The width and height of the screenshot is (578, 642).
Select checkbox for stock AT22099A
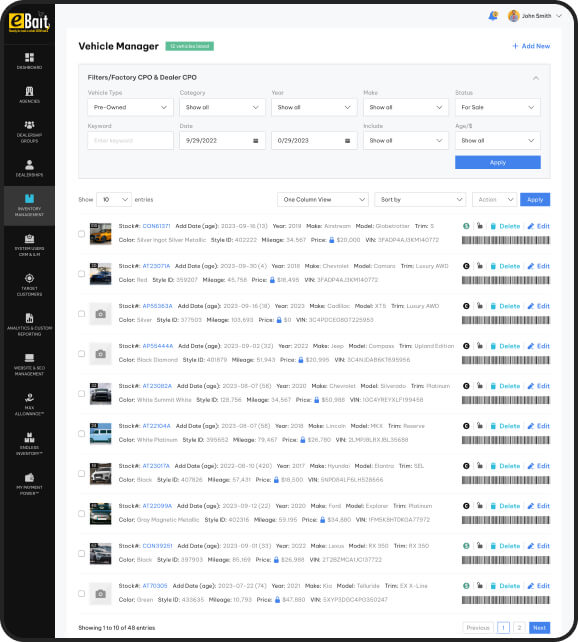point(81,513)
